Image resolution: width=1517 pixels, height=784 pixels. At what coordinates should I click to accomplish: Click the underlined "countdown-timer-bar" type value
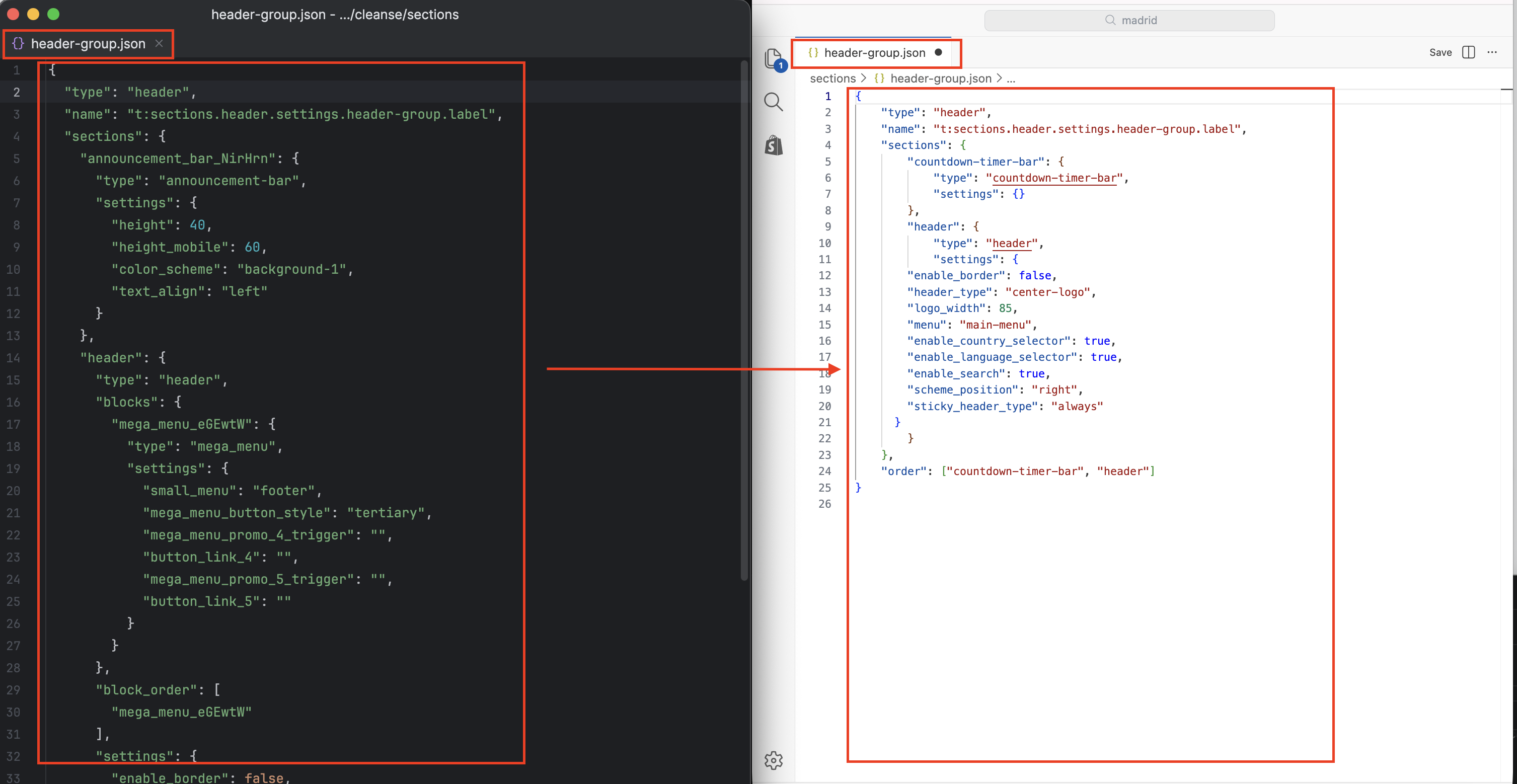coord(1054,178)
